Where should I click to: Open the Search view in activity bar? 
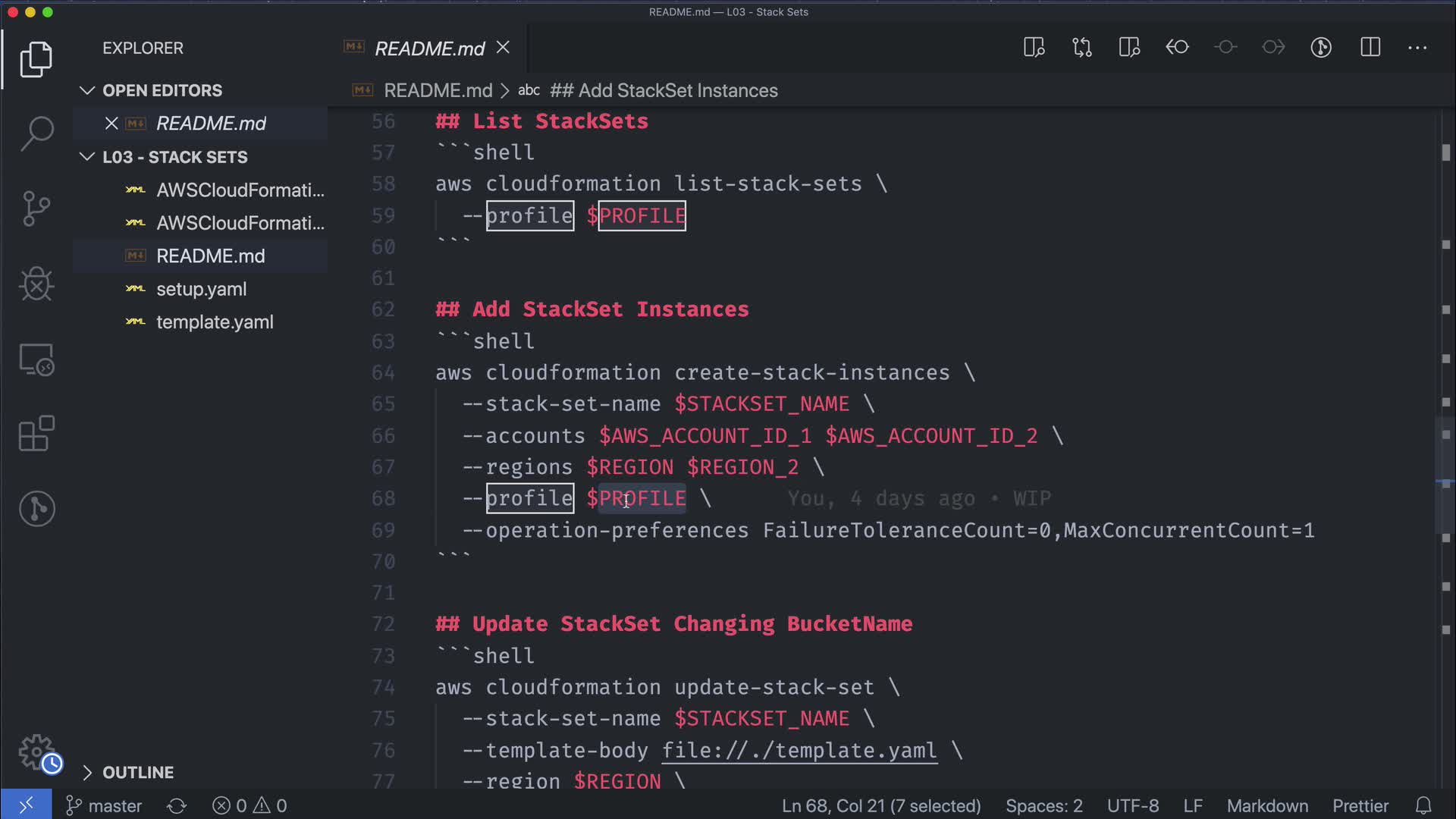tap(36, 133)
